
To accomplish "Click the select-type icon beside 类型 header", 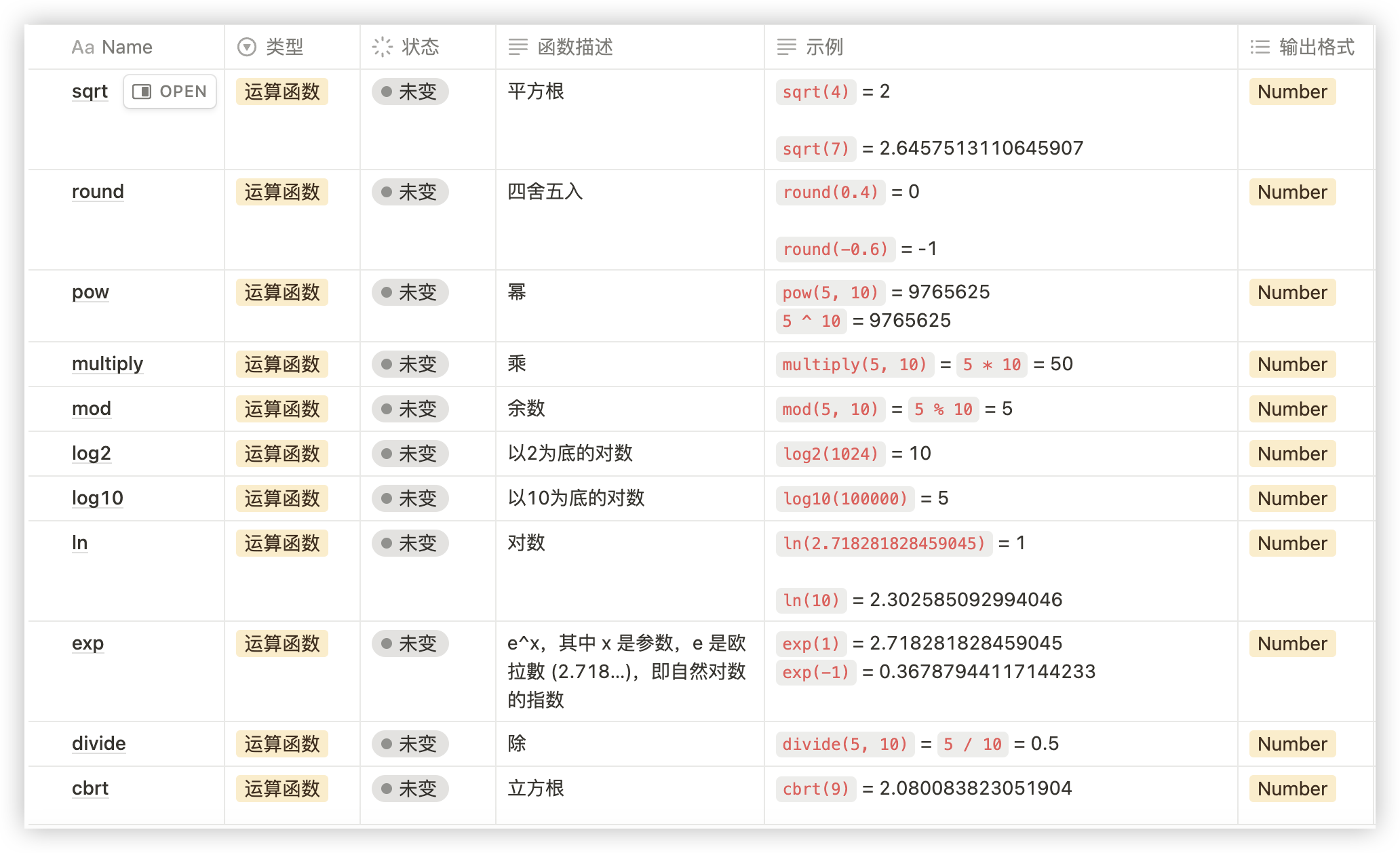I will pyautogui.click(x=246, y=47).
